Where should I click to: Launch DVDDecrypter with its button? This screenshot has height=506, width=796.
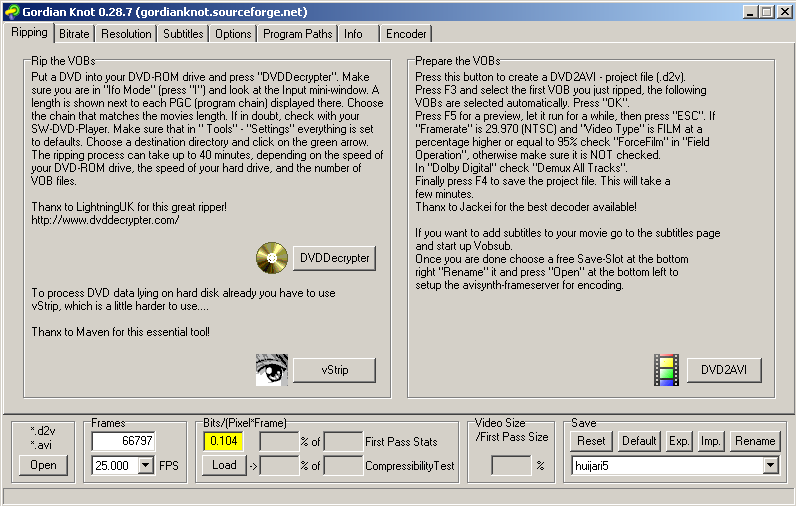click(335, 258)
